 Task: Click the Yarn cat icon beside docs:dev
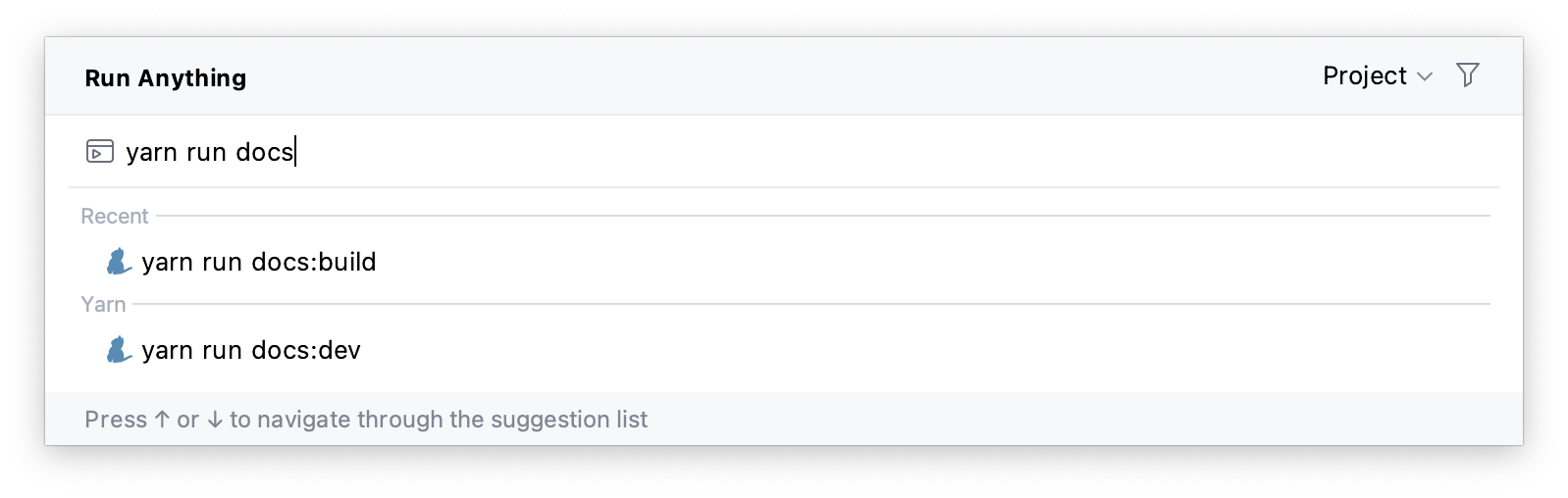119,350
